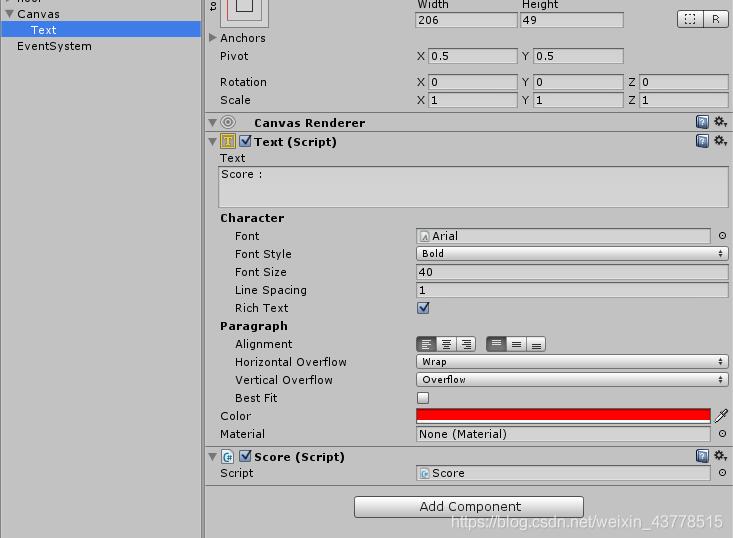Set horizontal alignment to right
This screenshot has height=538, width=733.
coord(466,344)
